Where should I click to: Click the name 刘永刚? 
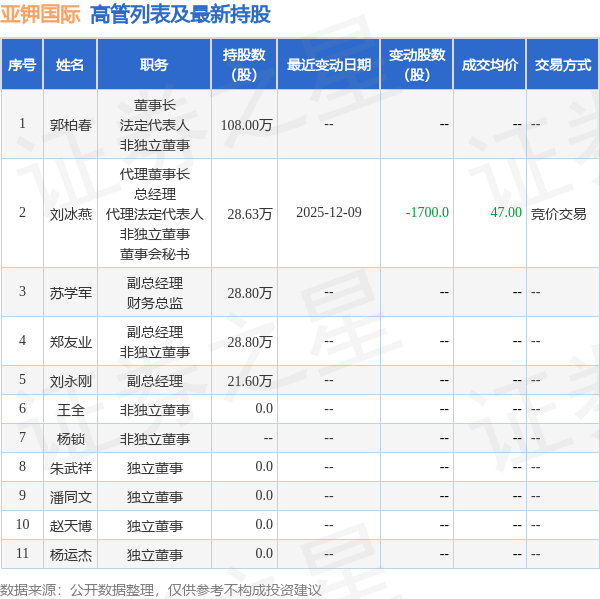(71, 381)
